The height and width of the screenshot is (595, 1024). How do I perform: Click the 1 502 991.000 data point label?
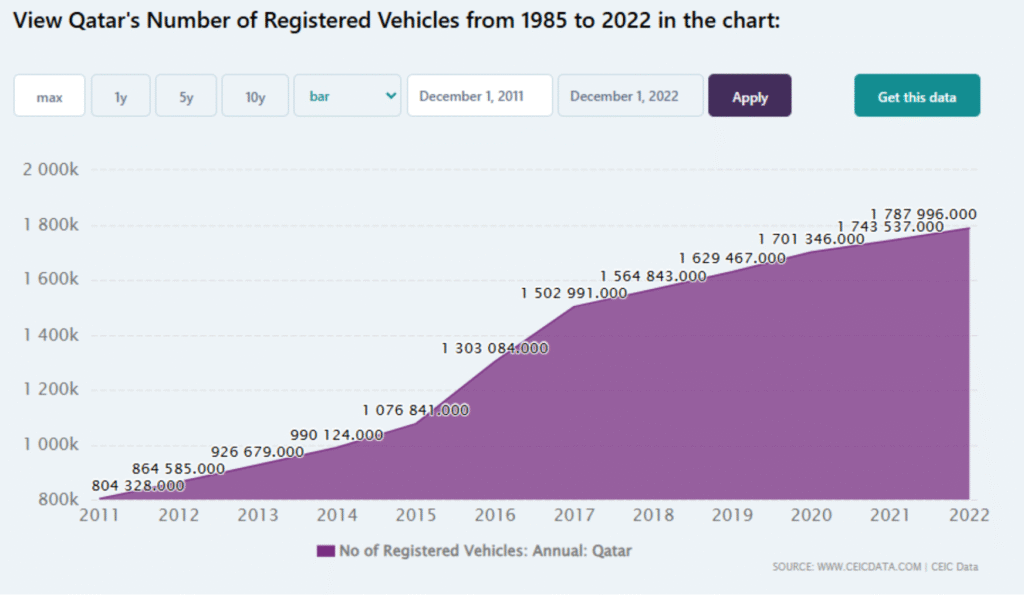[x=574, y=294]
